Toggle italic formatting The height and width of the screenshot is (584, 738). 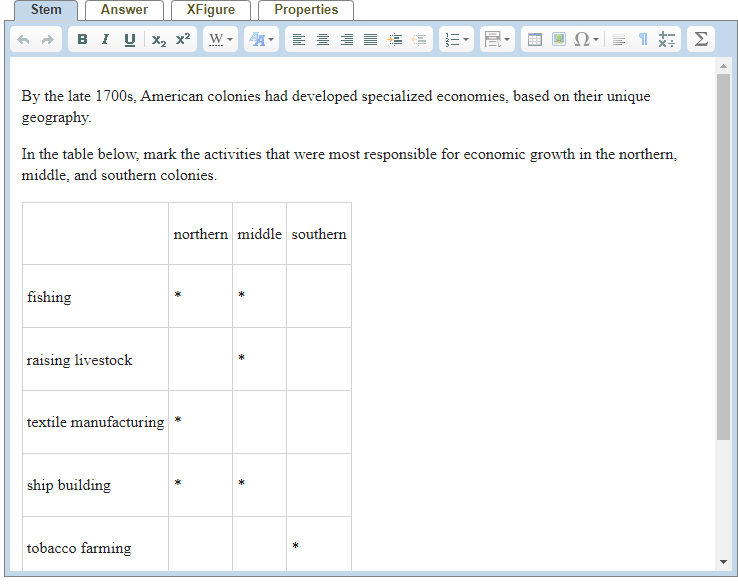click(x=105, y=40)
